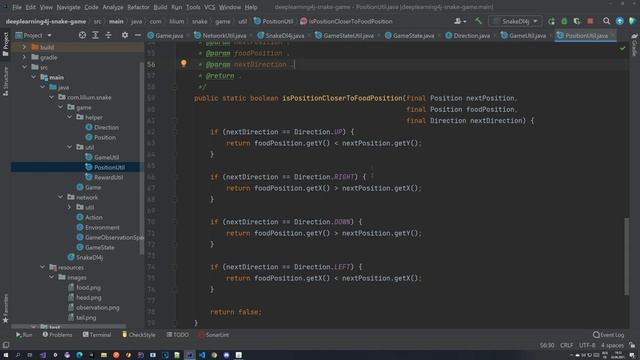Open the VCS menu
The height and width of the screenshot is (360, 640).
[209, 7]
